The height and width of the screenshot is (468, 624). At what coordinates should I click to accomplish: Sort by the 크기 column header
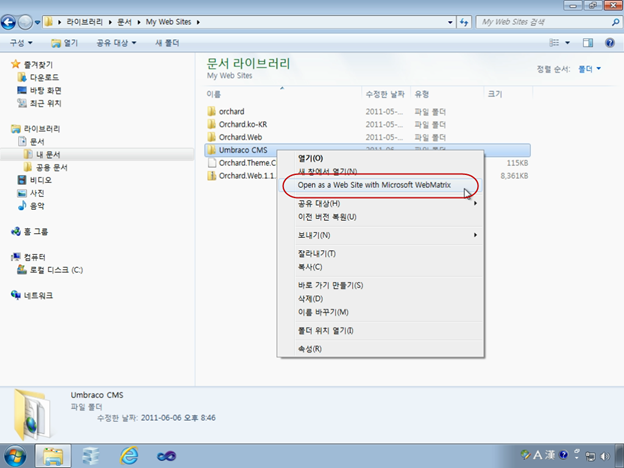[x=508, y=94]
